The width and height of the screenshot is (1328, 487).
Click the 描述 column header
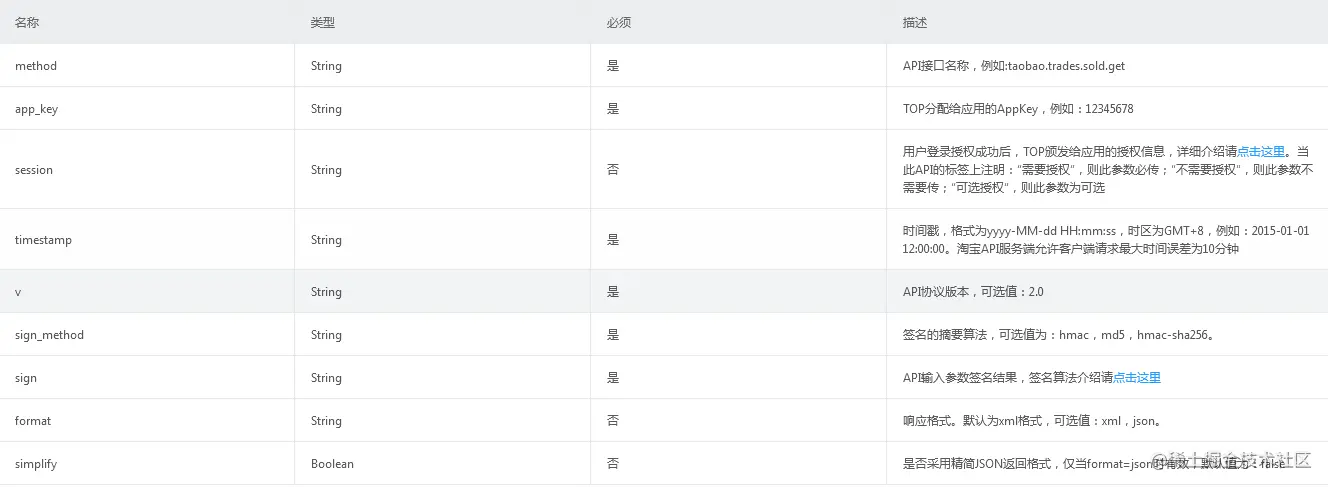tap(914, 22)
